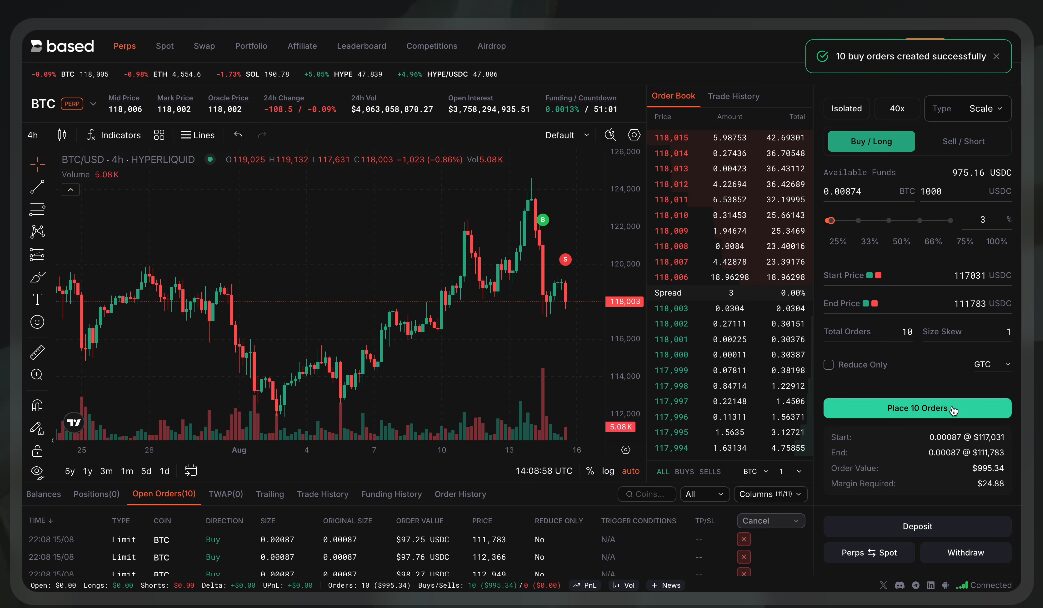Click the Withdraw button
This screenshot has height=608, width=1043.
pos(965,553)
